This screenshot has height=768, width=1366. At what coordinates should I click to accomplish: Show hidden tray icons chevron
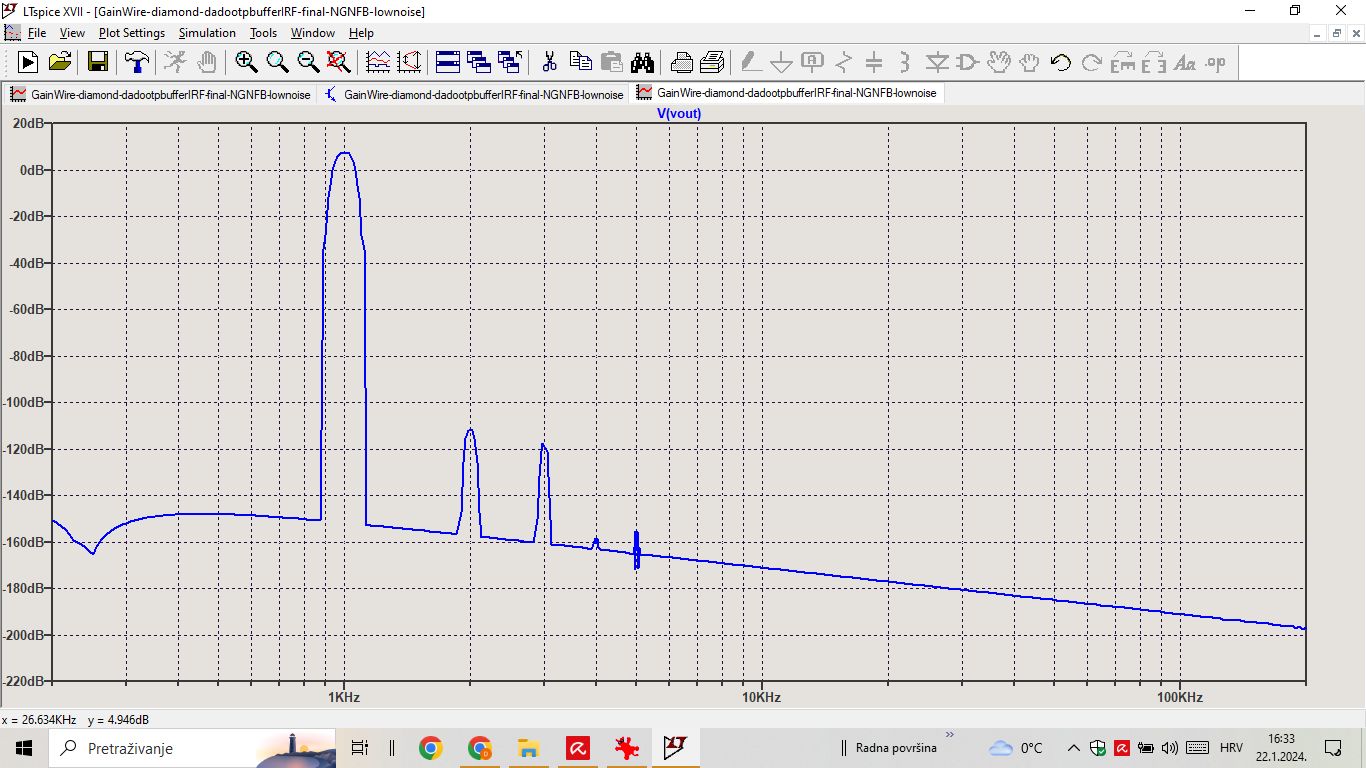point(1073,748)
